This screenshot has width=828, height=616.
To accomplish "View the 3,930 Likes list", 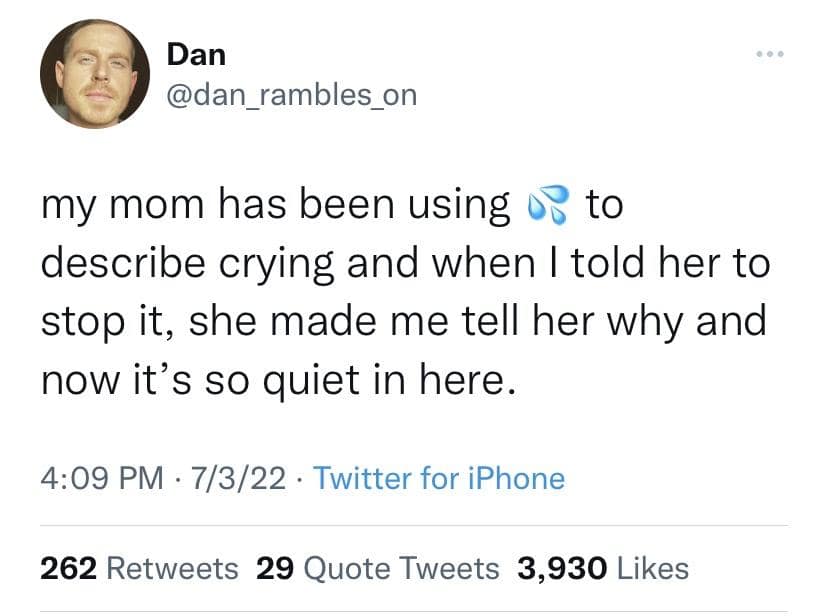I will (603, 569).
